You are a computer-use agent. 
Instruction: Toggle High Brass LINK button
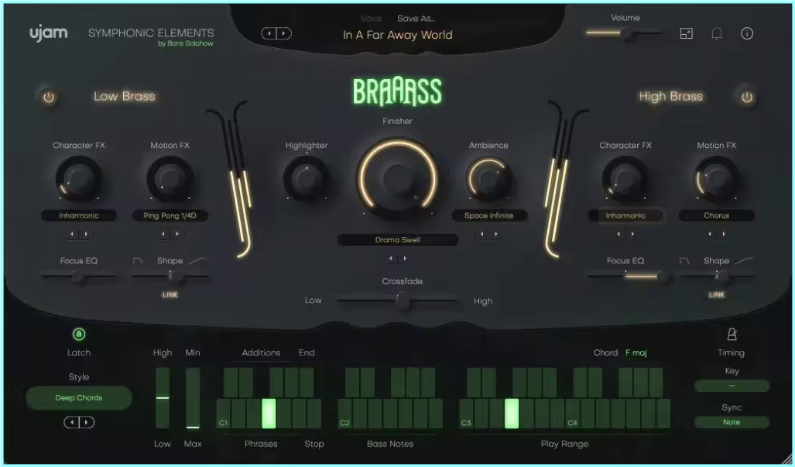point(716,295)
